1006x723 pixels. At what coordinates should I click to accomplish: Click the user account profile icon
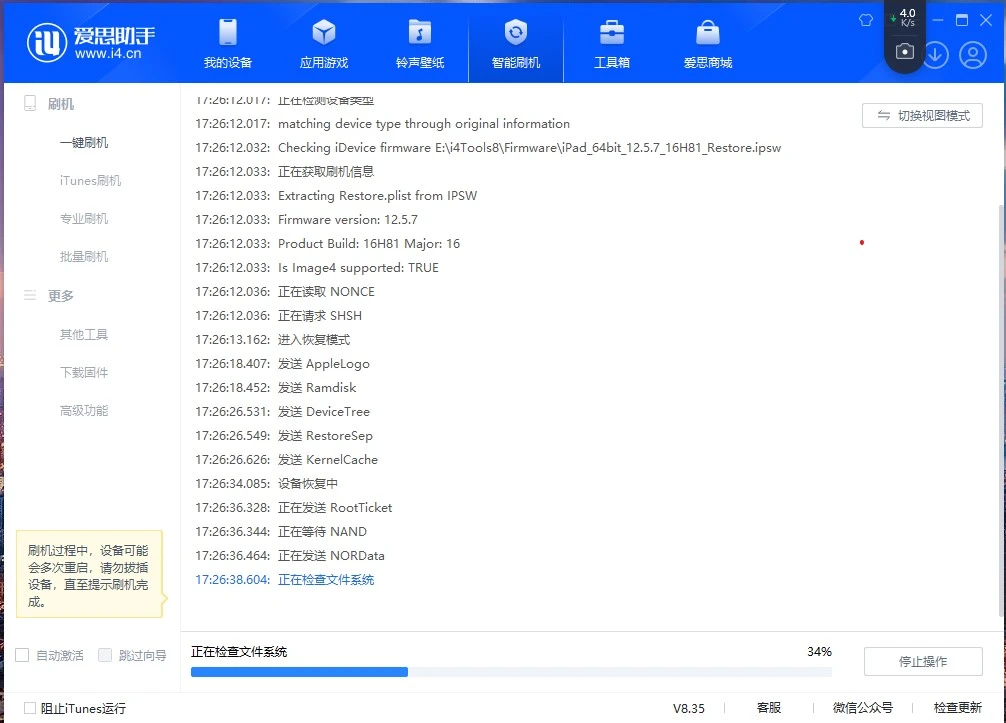click(973, 55)
